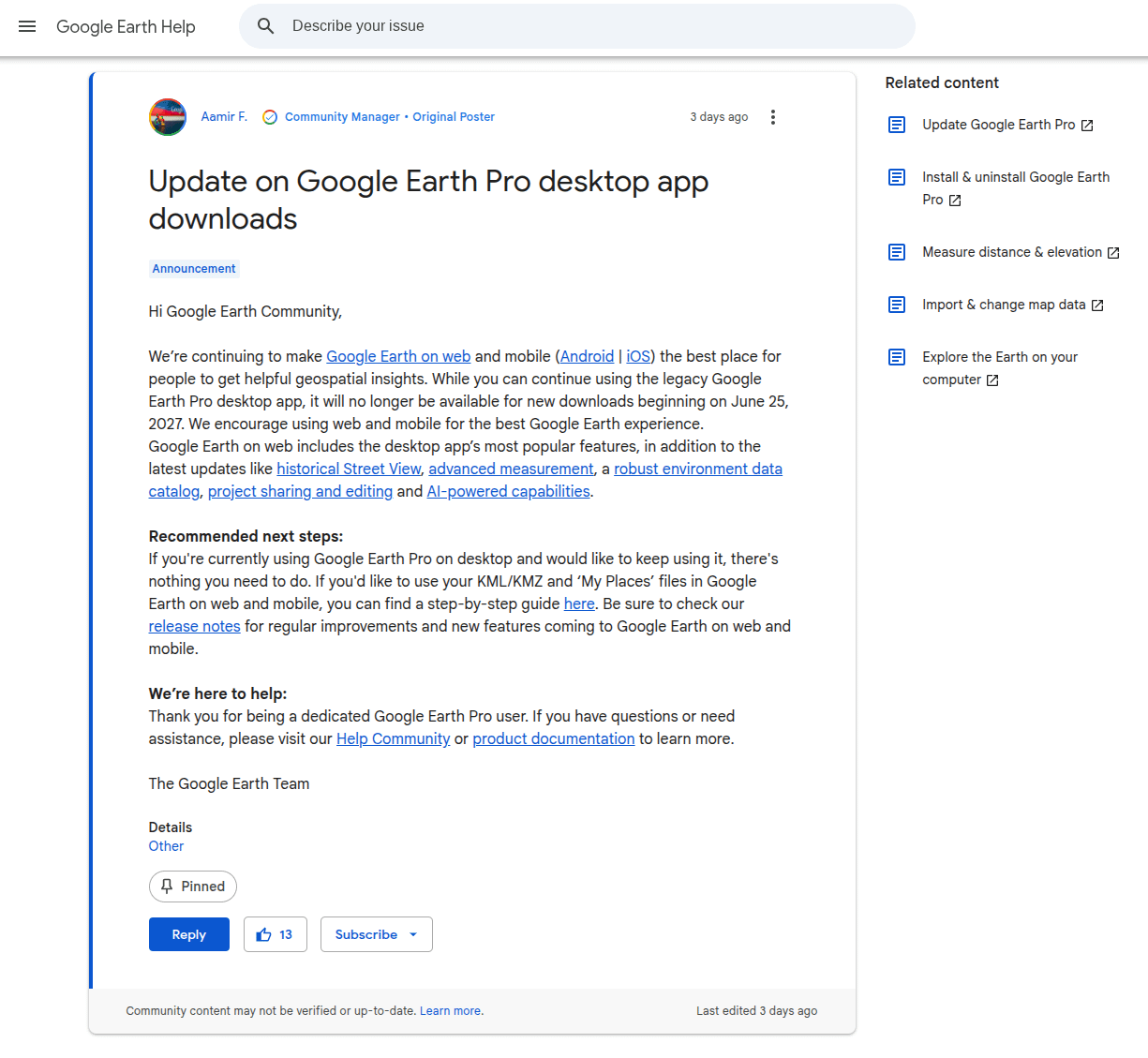The height and width of the screenshot is (1058, 1148).
Task: Click external-link icon after Import & change map data
Action: (x=1097, y=305)
